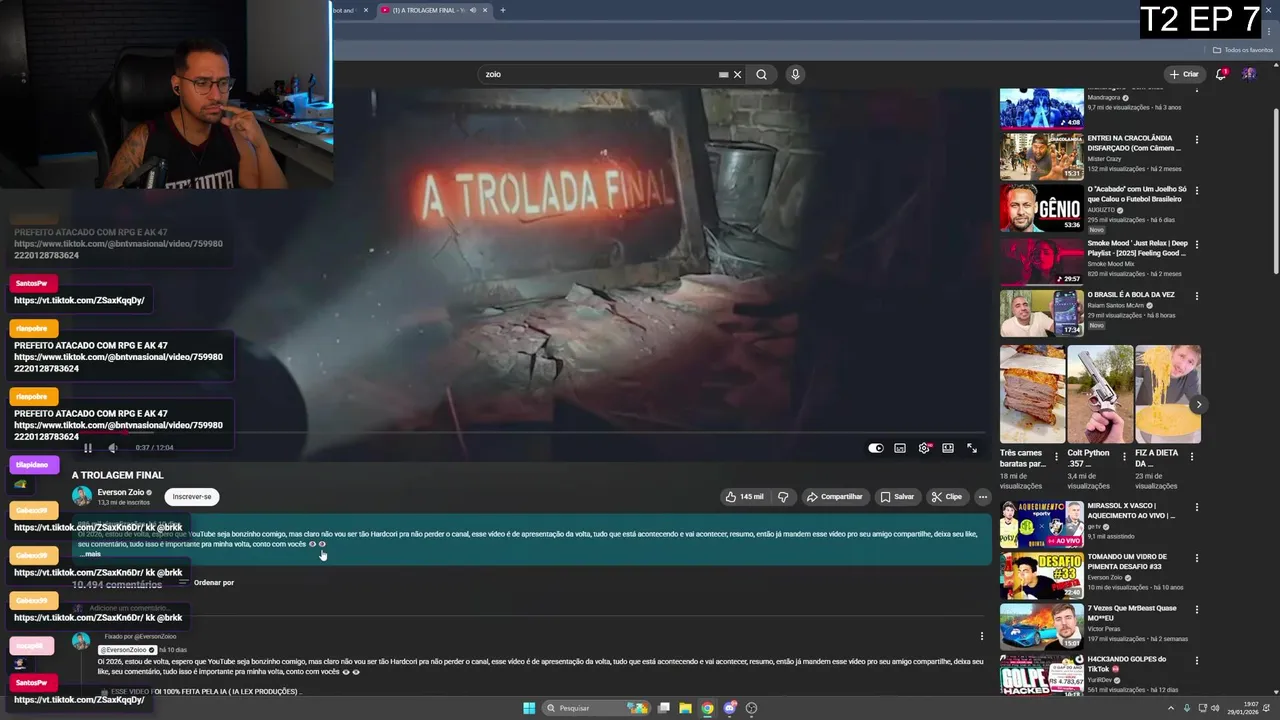Image resolution: width=1280 pixels, height=720 pixels.
Task: Open options for 'O BRASIL É A BOLA DA VEZ'
Action: pyautogui.click(x=1196, y=296)
